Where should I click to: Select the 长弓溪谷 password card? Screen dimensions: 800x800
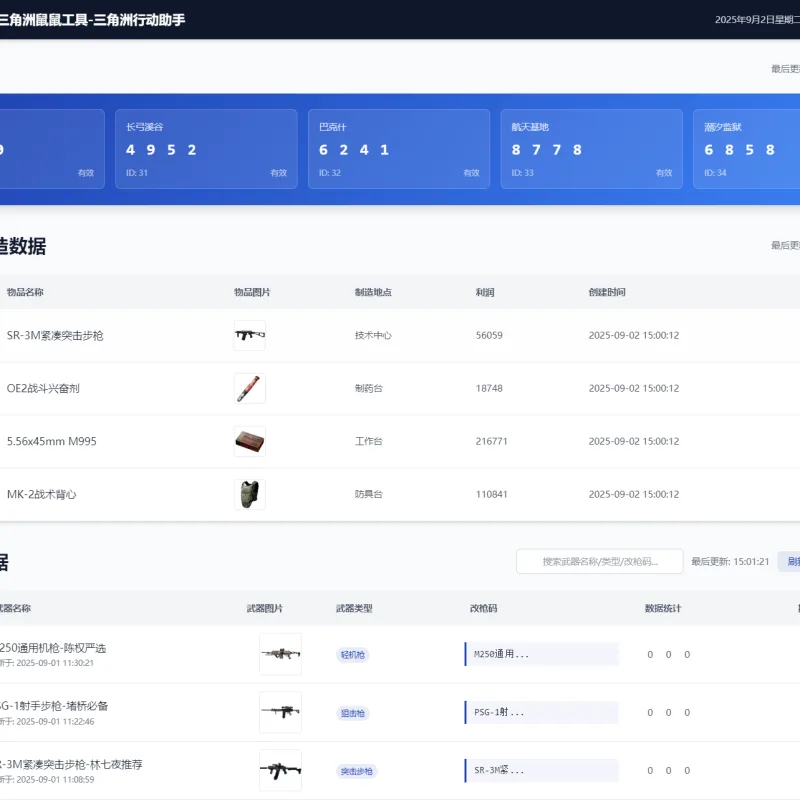tap(206, 149)
